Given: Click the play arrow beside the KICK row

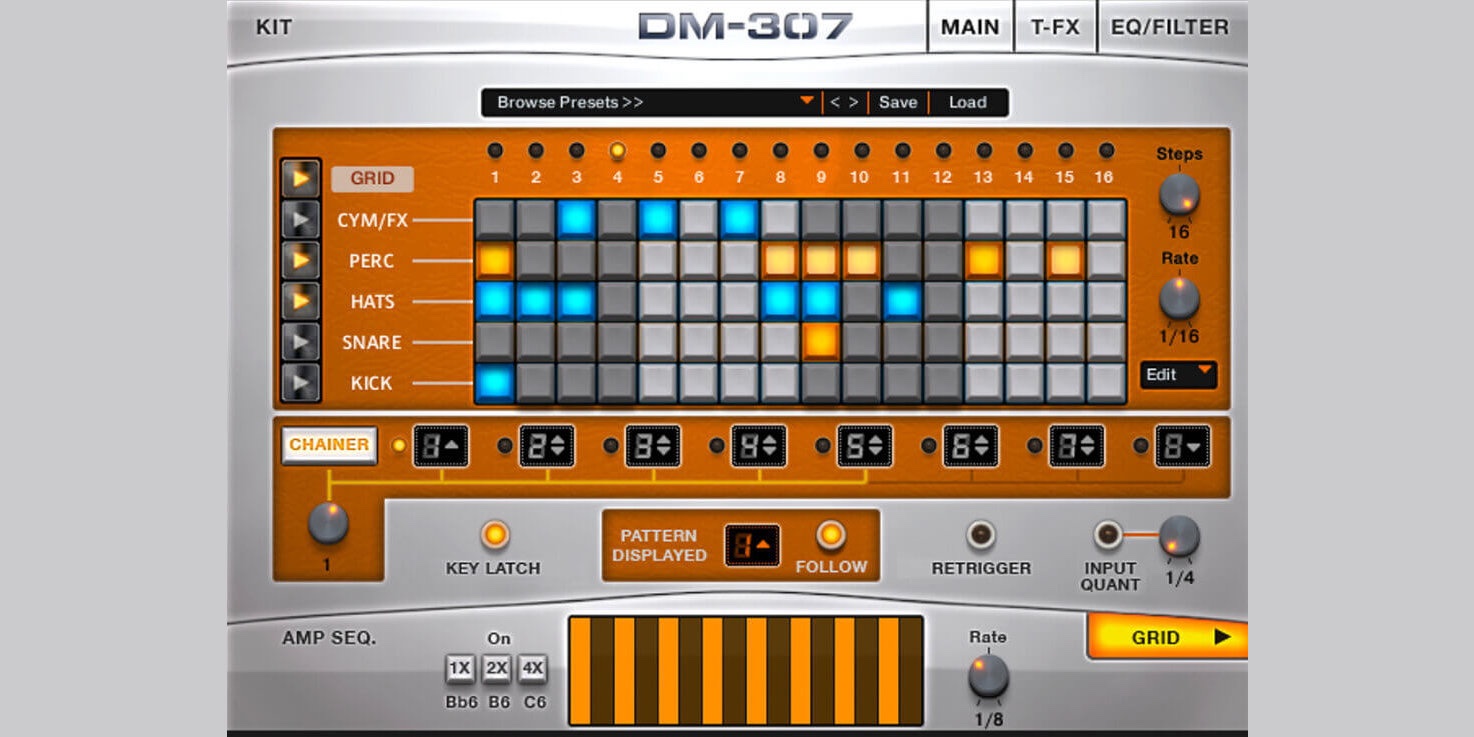Looking at the screenshot, I should point(301,382).
